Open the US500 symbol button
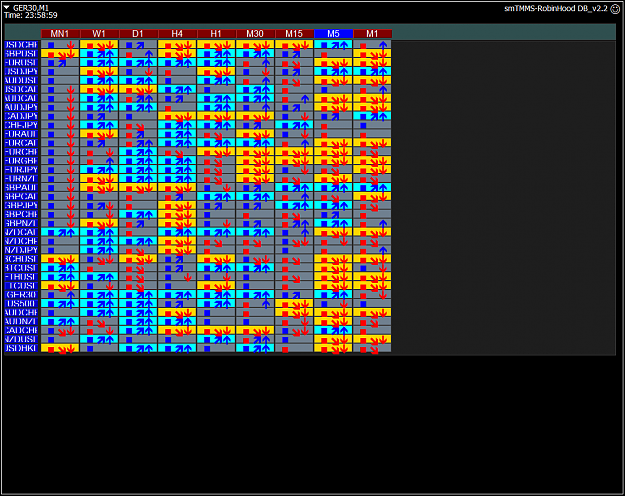Viewport: 625px width, 496px height. [x=22, y=303]
